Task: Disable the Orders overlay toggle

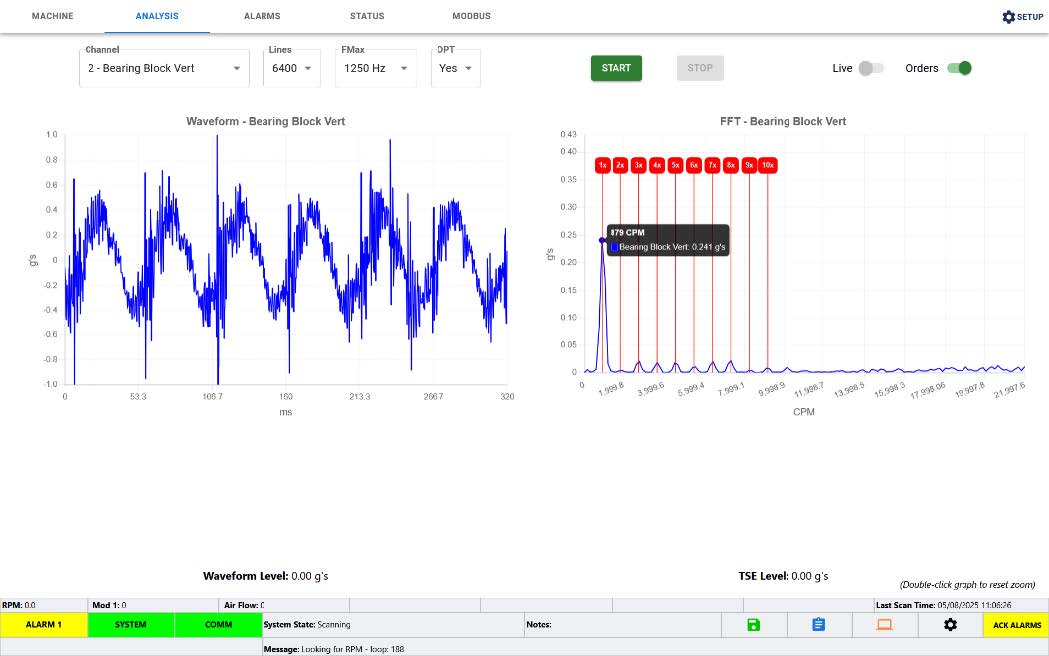Action: pos(959,68)
